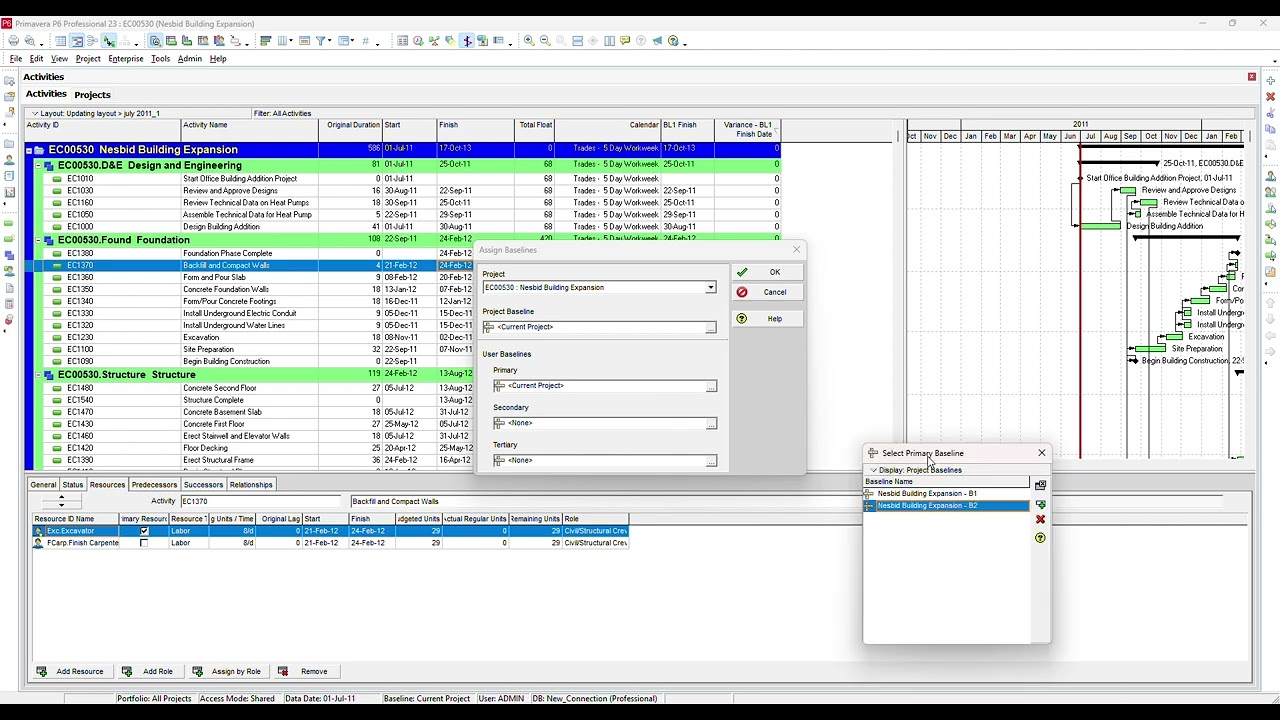Image resolution: width=1280 pixels, height=720 pixels.
Task: Click the Print toolbar icon
Action: pos(12,41)
